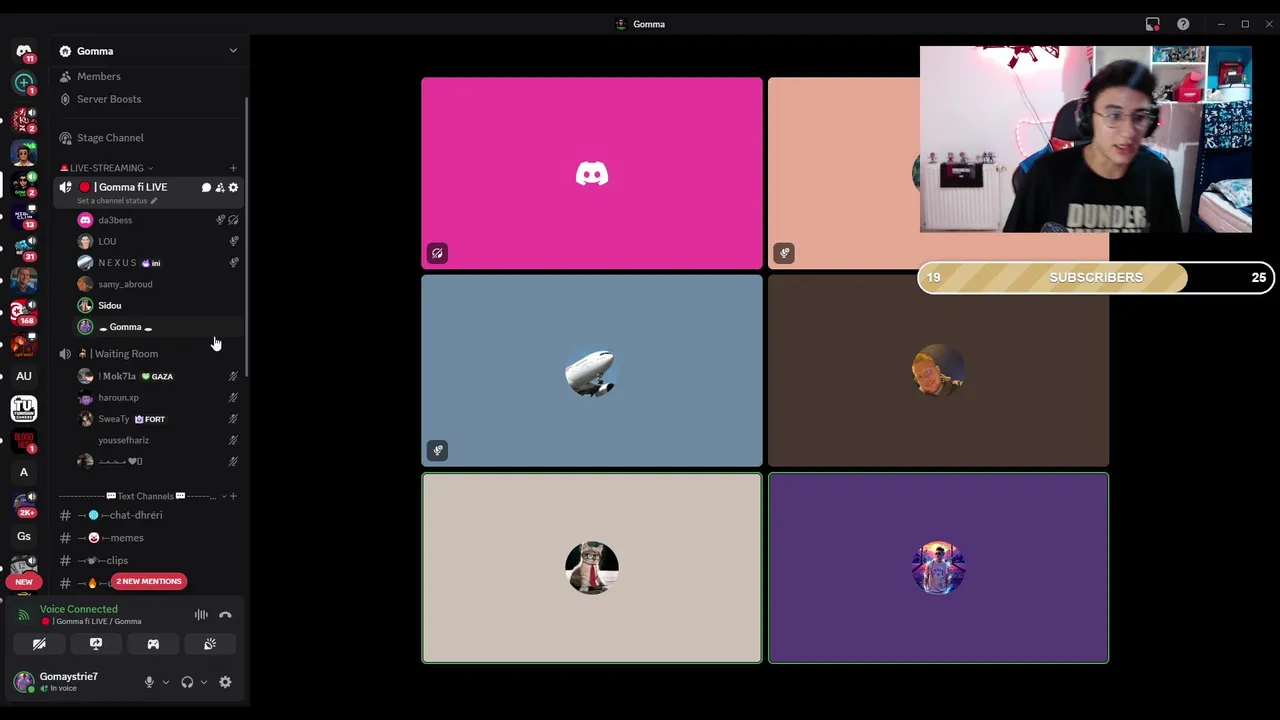Toggle noise suppression waveform icon
Screen dimensions: 1280x720
pyautogui.click(x=201, y=615)
